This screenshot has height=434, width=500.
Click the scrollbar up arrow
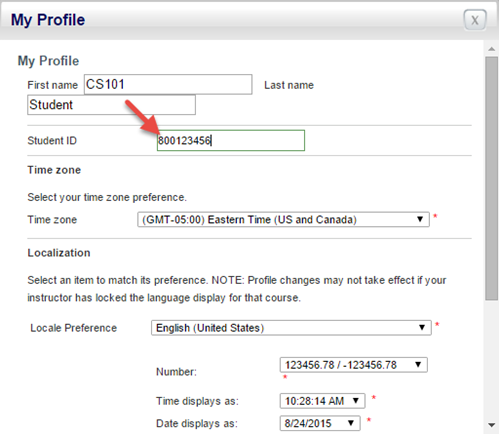[x=491, y=49]
